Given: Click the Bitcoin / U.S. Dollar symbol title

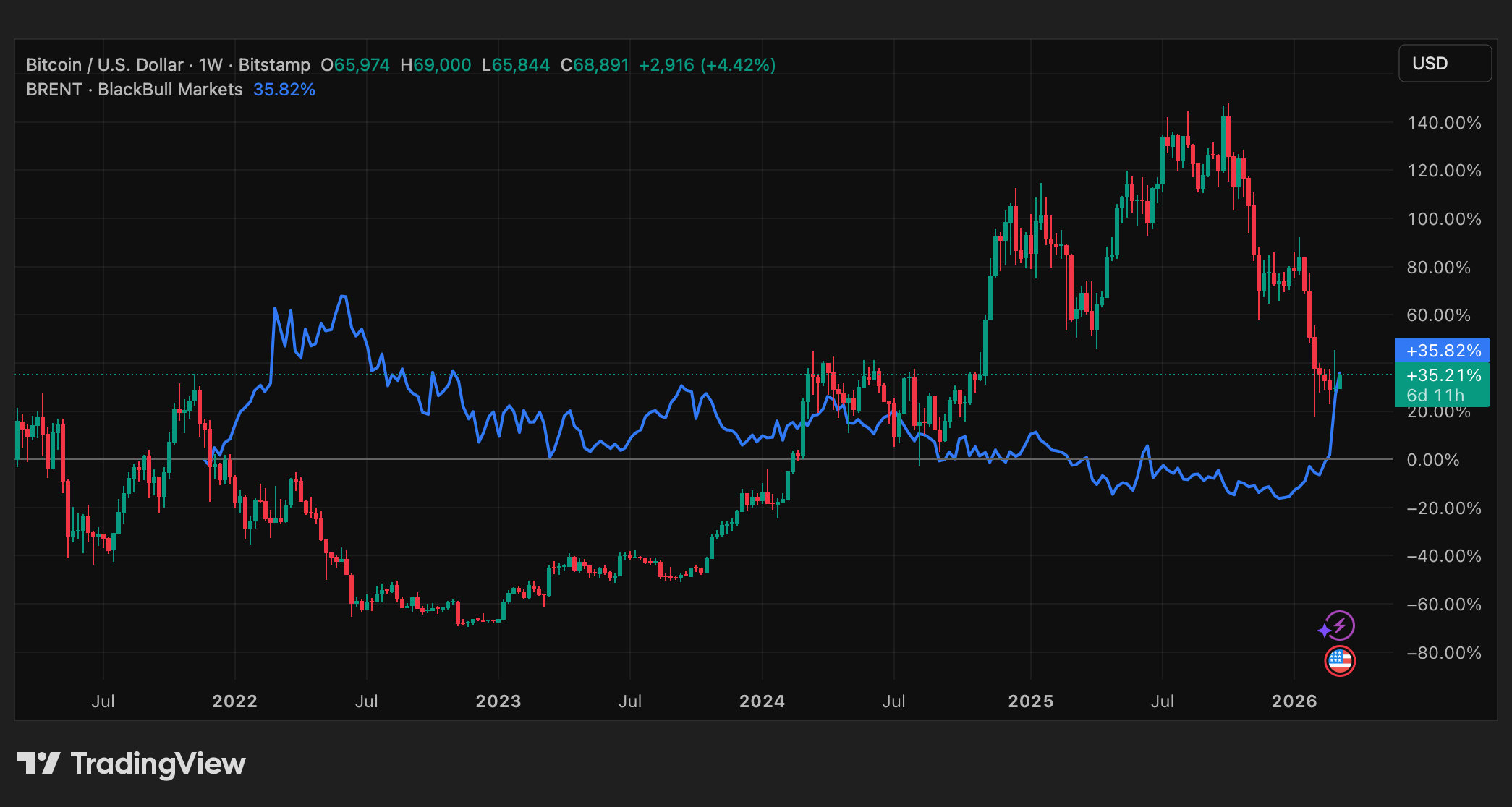Looking at the screenshot, I should pyautogui.click(x=104, y=65).
